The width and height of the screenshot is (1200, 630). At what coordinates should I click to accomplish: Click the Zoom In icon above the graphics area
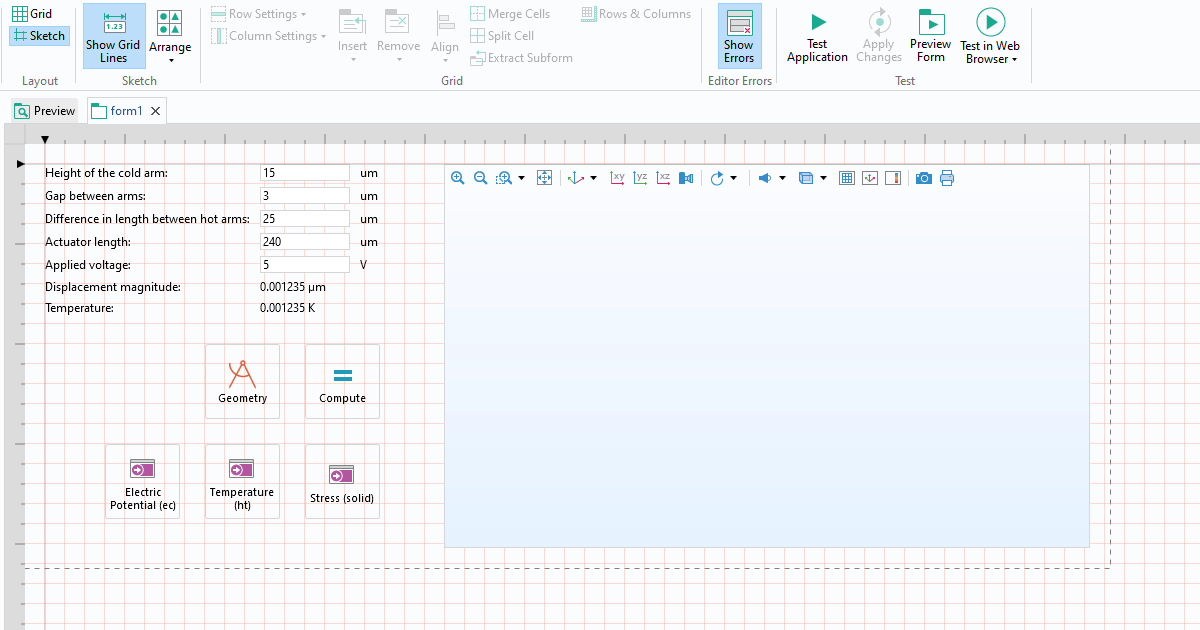[458, 177]
